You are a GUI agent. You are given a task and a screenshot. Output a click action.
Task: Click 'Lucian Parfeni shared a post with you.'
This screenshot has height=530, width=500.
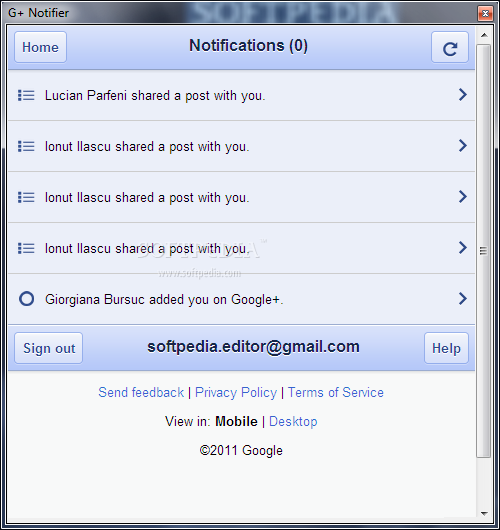tap(155, 96)
